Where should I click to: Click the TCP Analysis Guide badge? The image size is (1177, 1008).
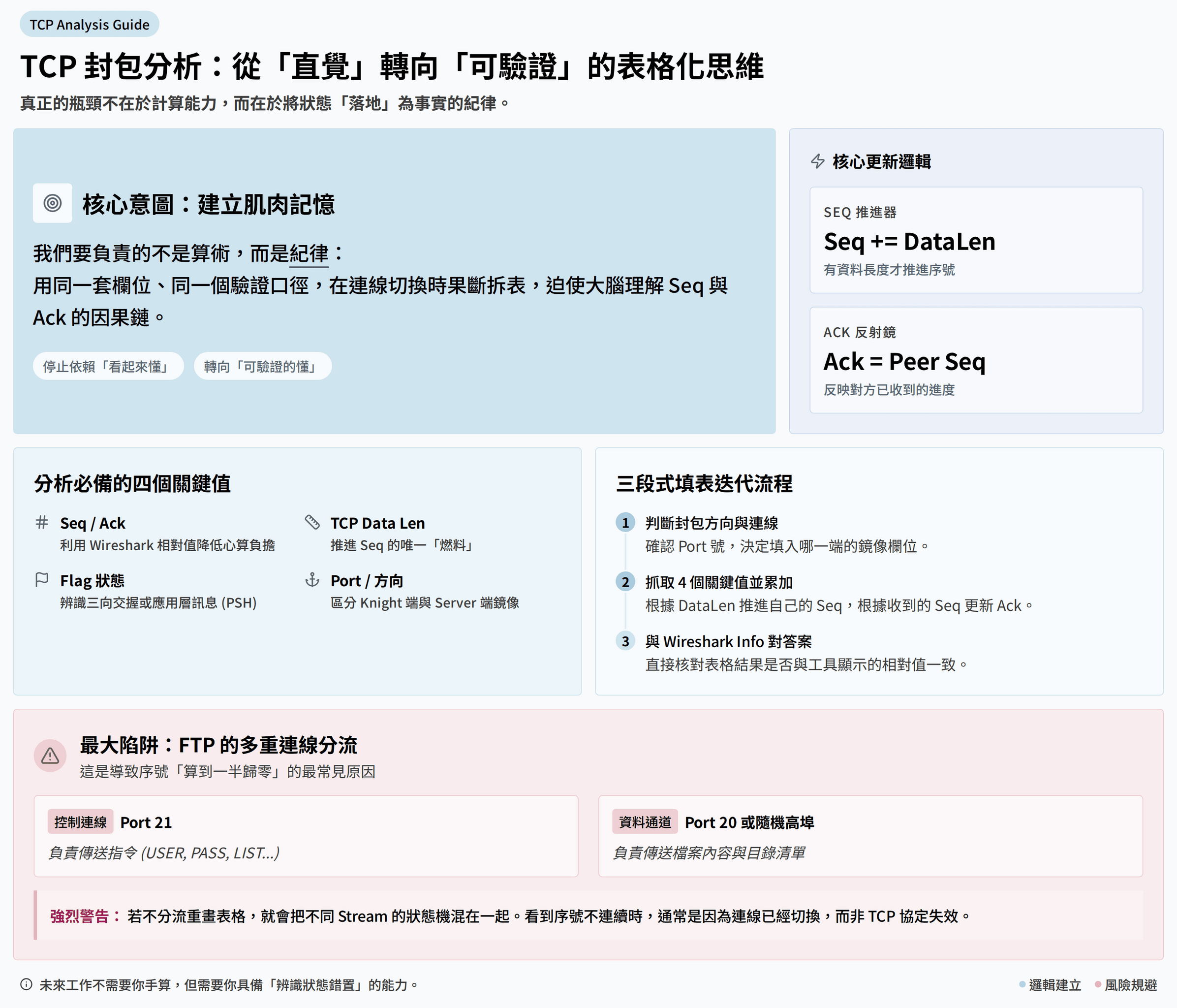click(89, 25)
